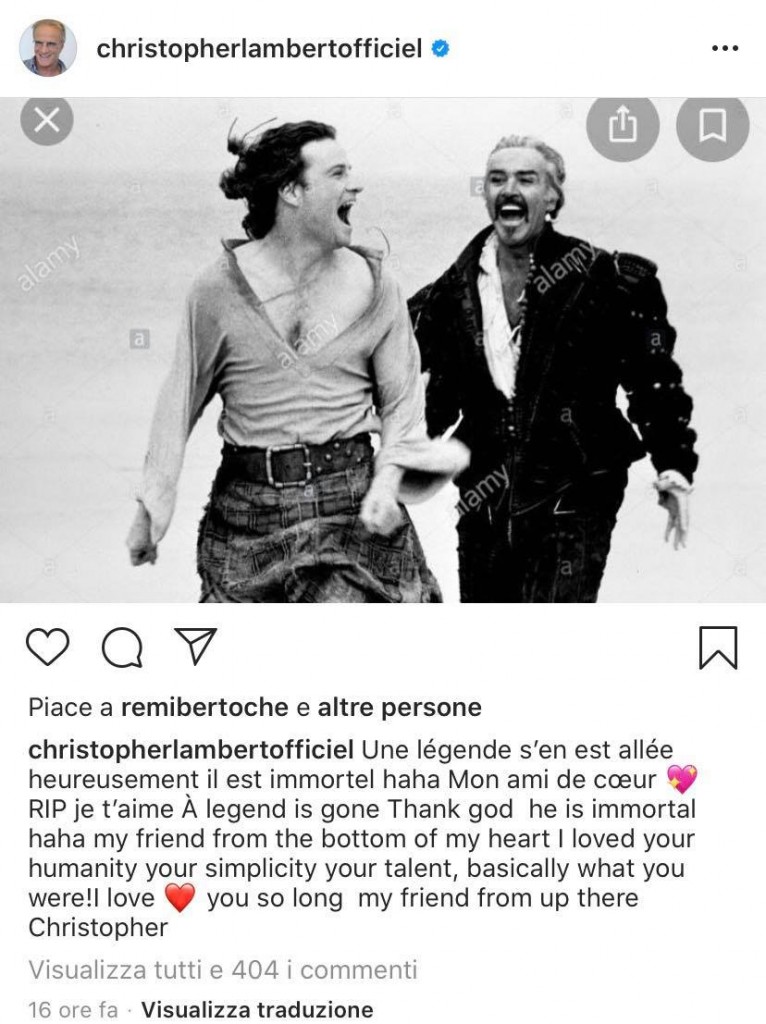Screen dimensions: 766x1024
Task: Tap the sparkling pink heart emoji
Action: (682, 779)
